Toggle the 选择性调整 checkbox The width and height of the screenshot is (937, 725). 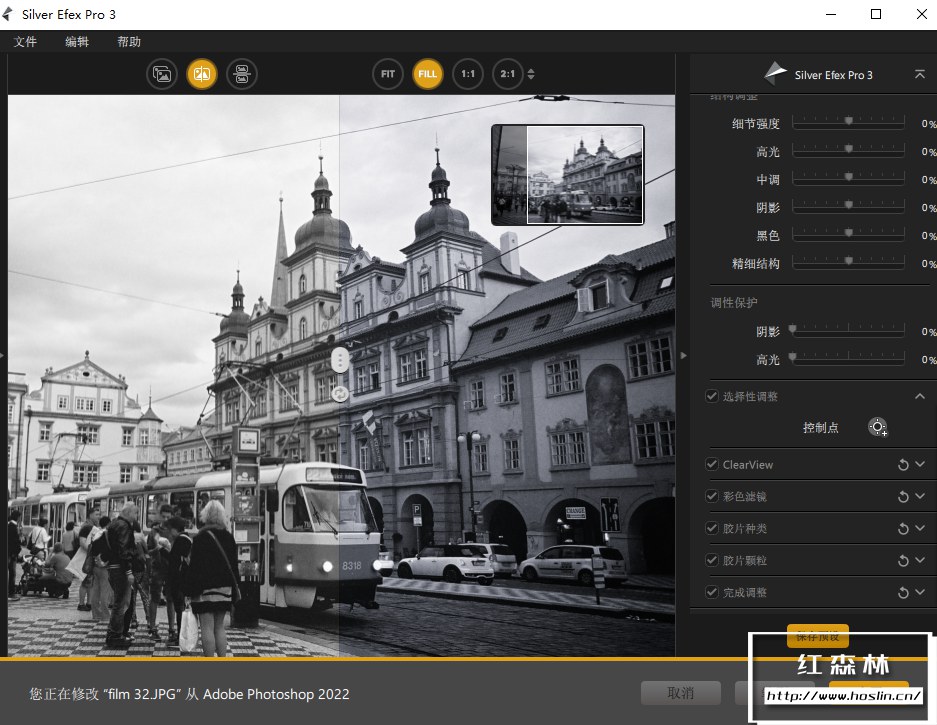[x=712, y=396]
